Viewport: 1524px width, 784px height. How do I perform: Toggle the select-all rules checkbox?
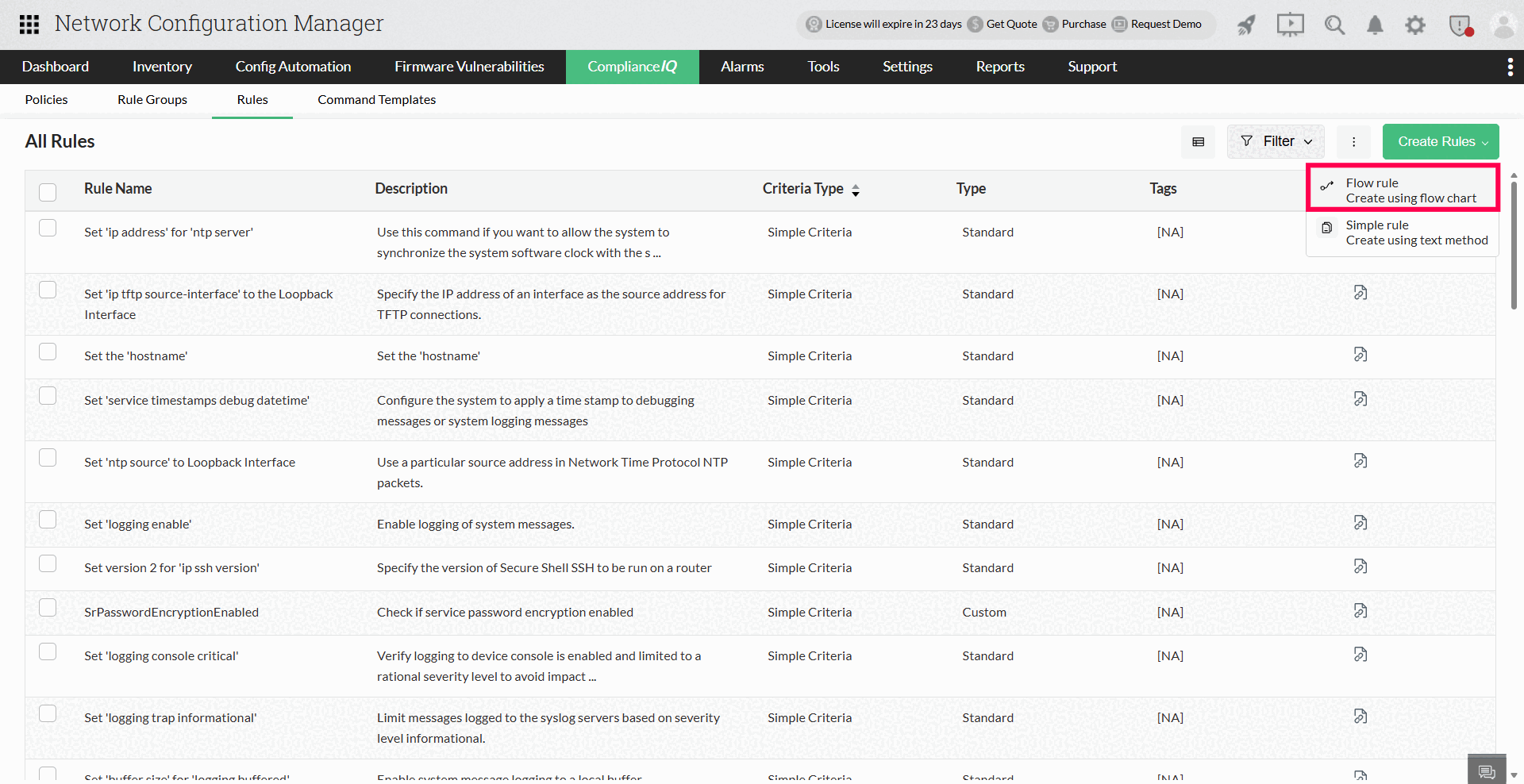[x=48, y=191]
